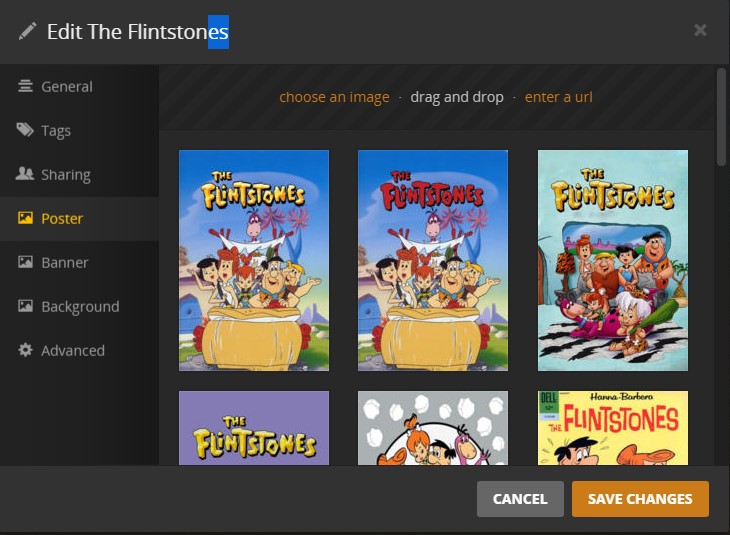Click the pencil edit icon in the title

pos(27,31)
